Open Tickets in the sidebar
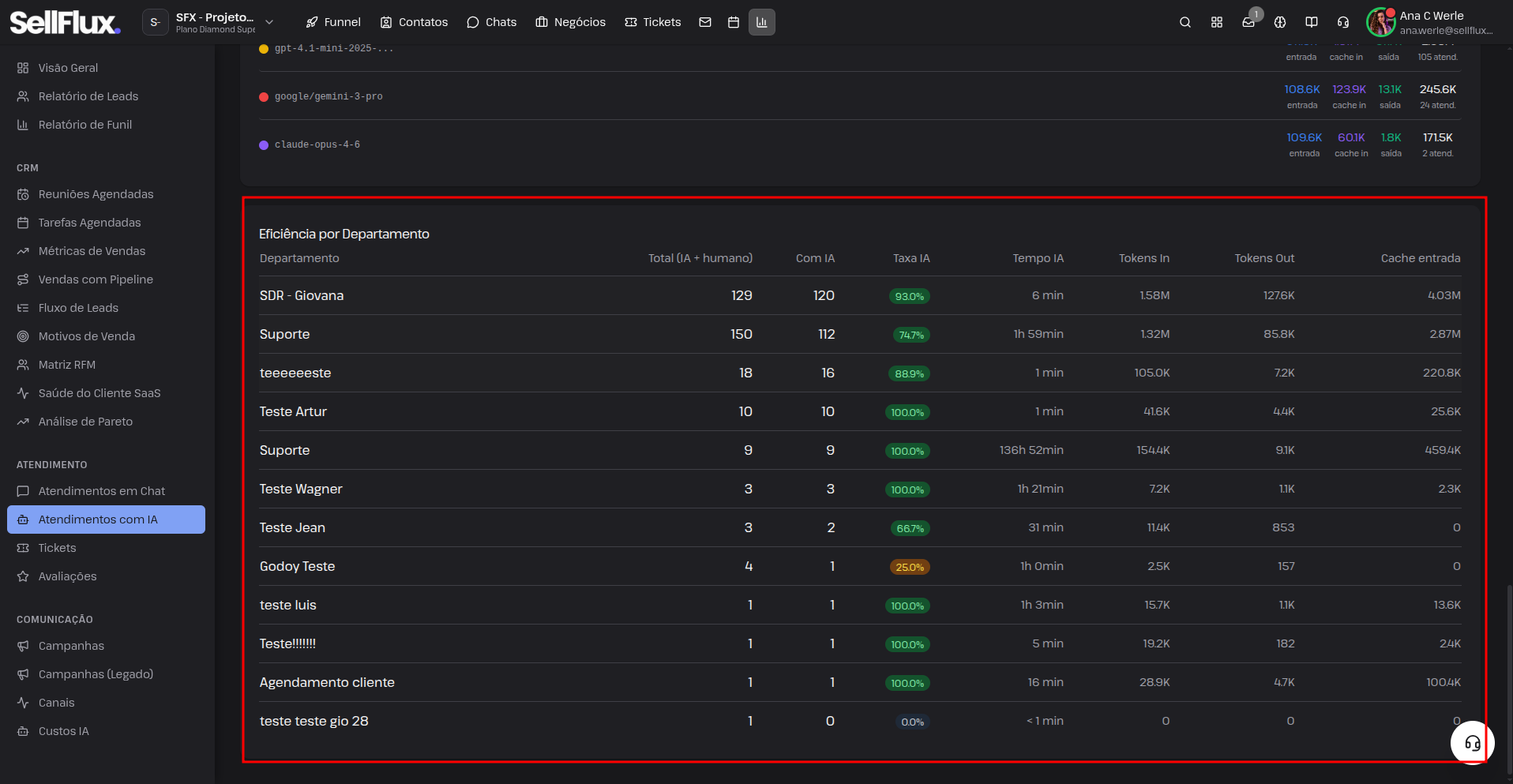 pyautogui.click(x=107, y=548)
